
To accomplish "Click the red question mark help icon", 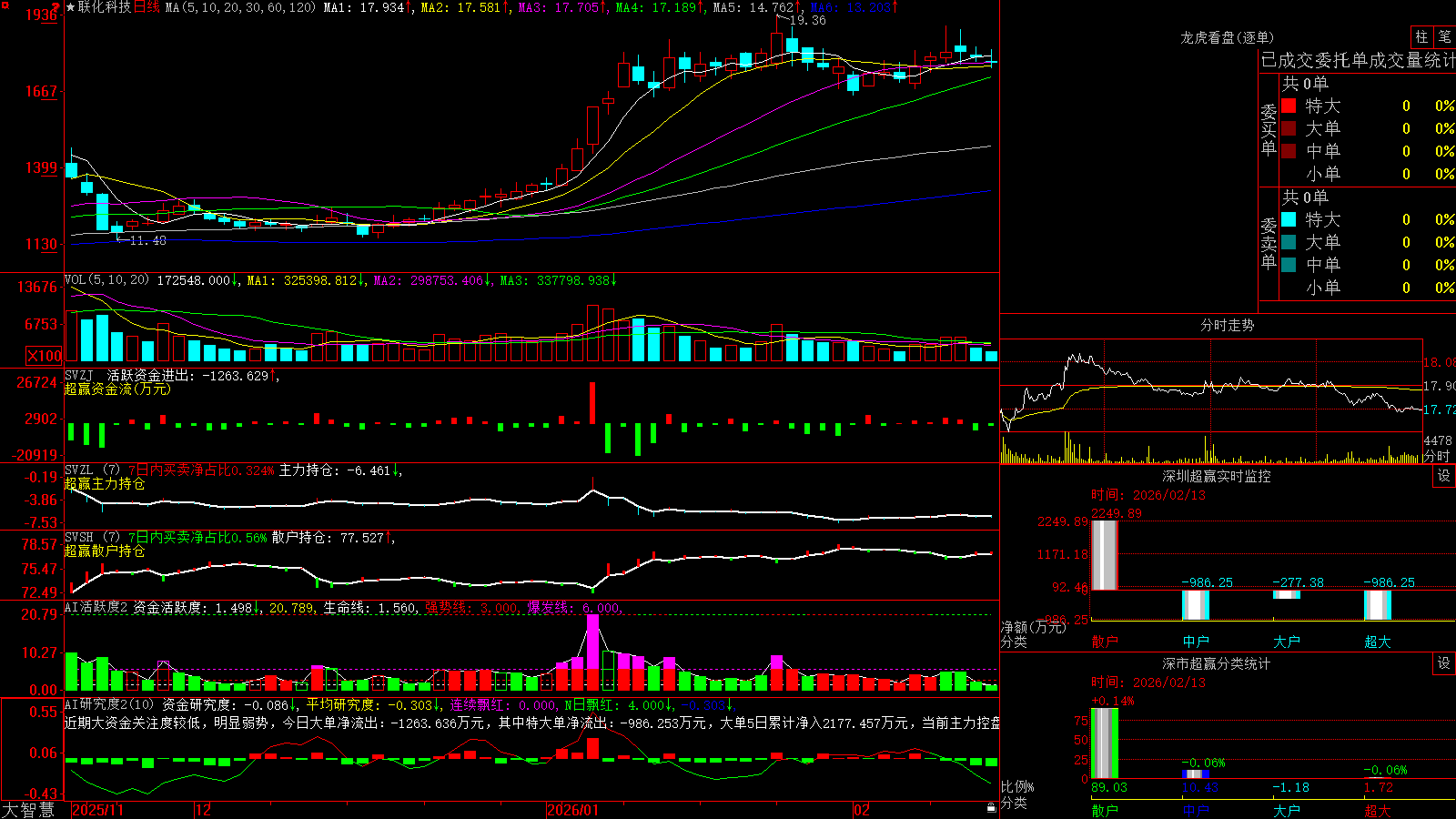I will coord(56,6).
